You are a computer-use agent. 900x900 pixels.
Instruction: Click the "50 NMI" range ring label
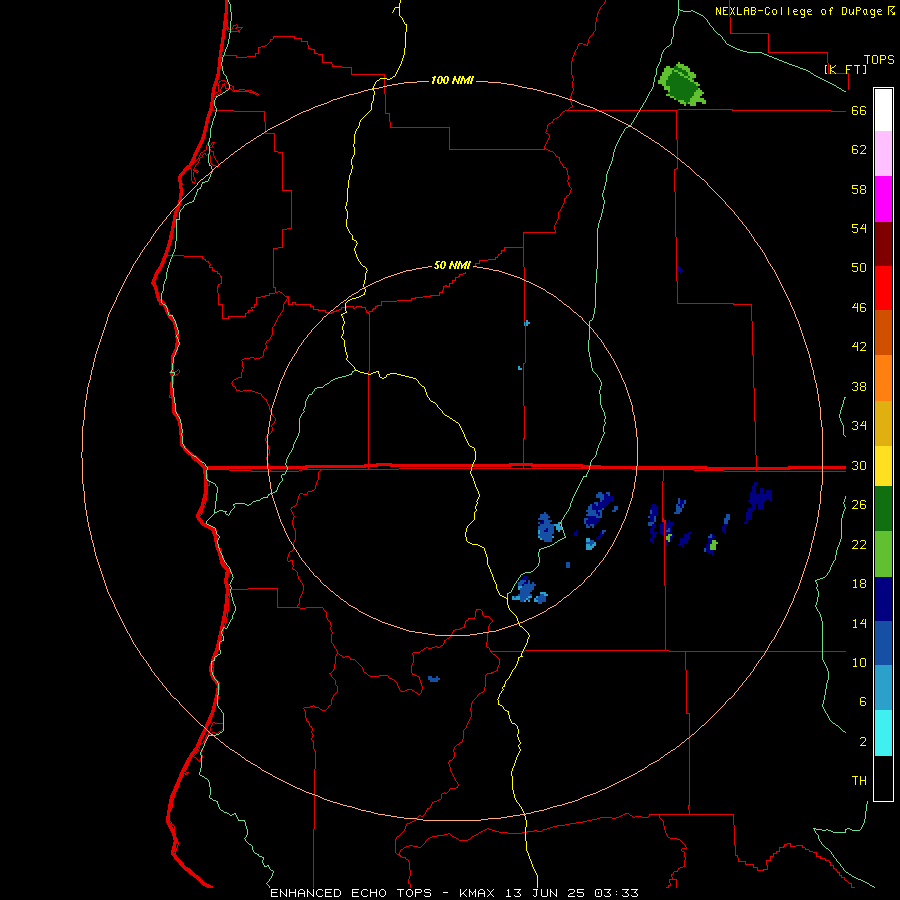[452, 265]
